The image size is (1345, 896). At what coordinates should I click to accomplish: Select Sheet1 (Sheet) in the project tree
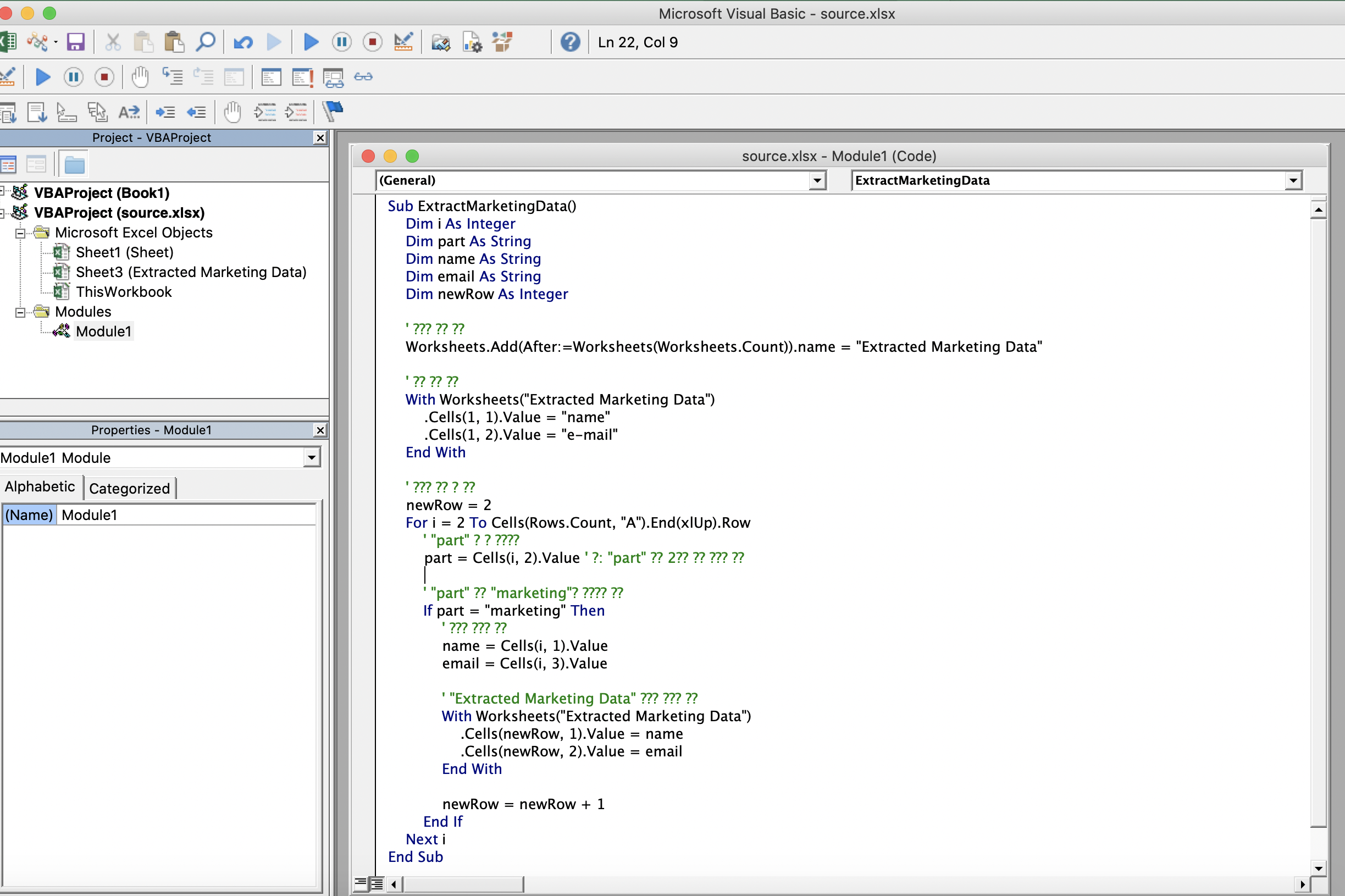coord(125,252)
